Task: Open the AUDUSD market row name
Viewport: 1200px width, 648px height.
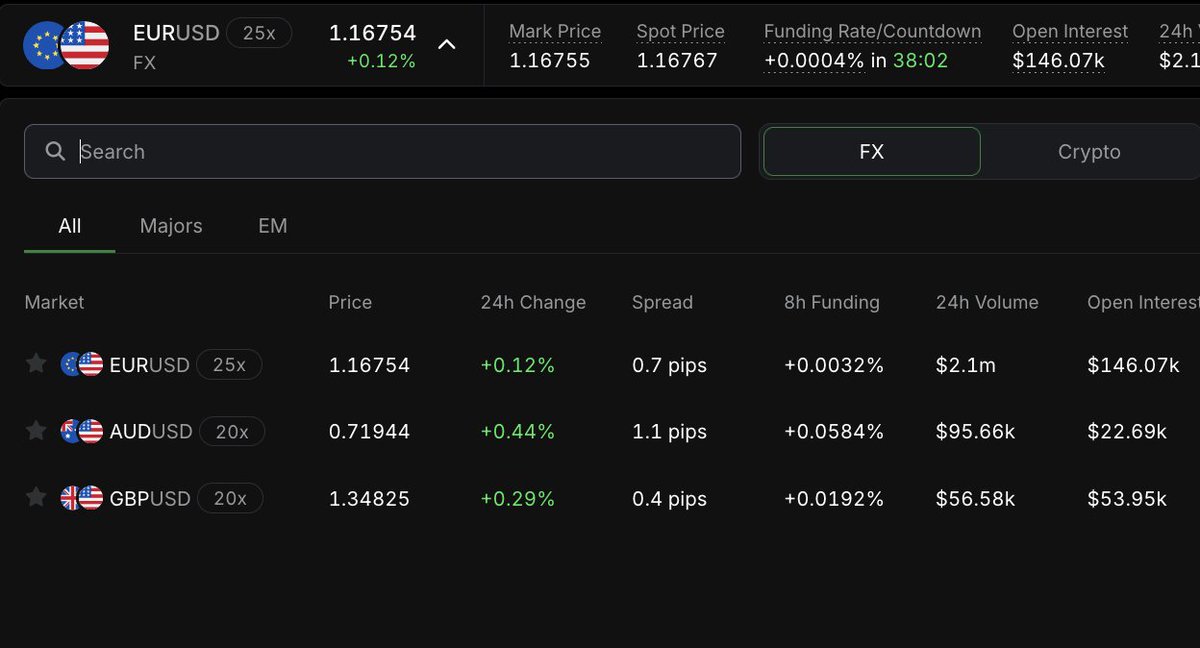Action: [151, 431]
